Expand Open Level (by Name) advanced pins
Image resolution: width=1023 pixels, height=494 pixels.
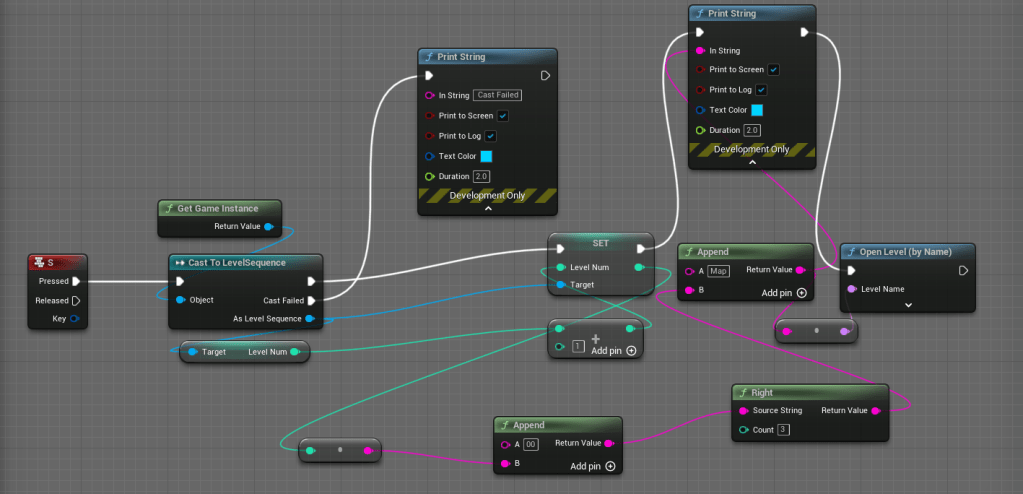(907, 305)
